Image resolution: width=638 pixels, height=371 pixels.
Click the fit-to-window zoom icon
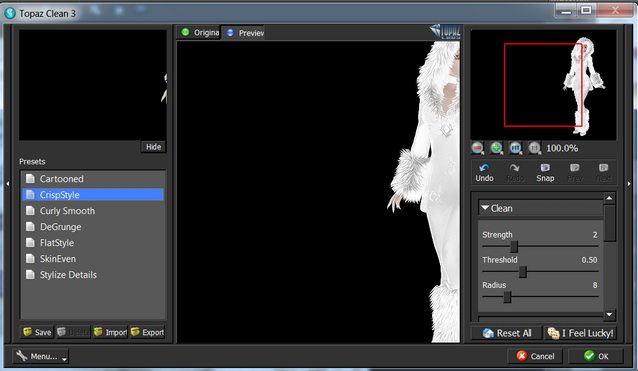pos(516,148)
